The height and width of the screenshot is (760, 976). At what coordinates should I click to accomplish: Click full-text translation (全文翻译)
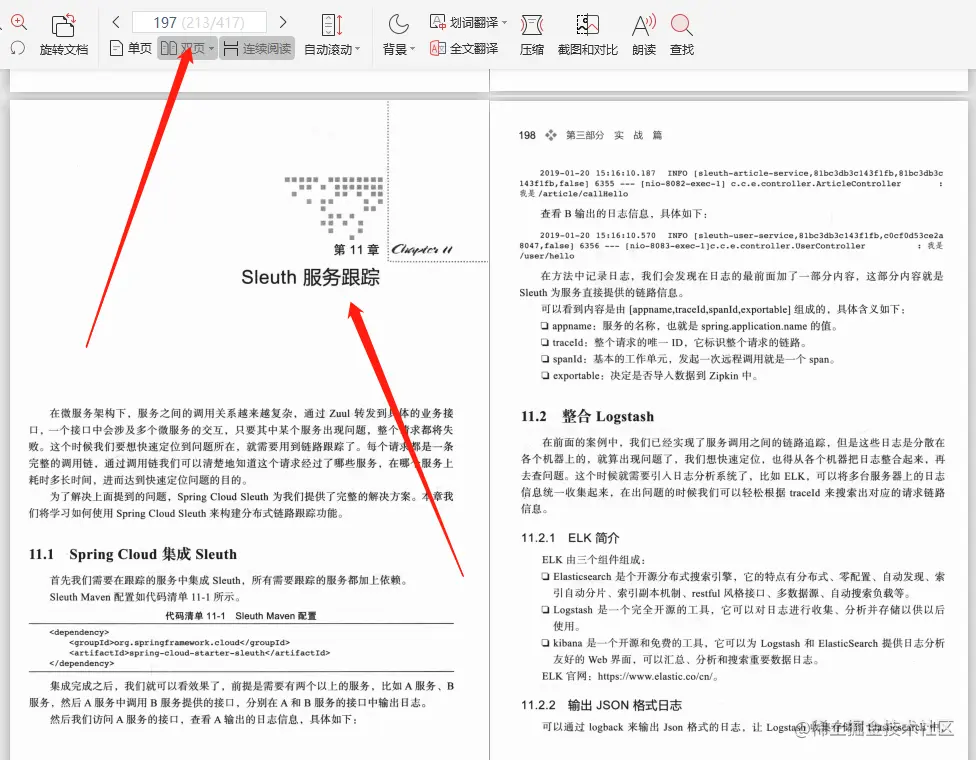(464, 49)
